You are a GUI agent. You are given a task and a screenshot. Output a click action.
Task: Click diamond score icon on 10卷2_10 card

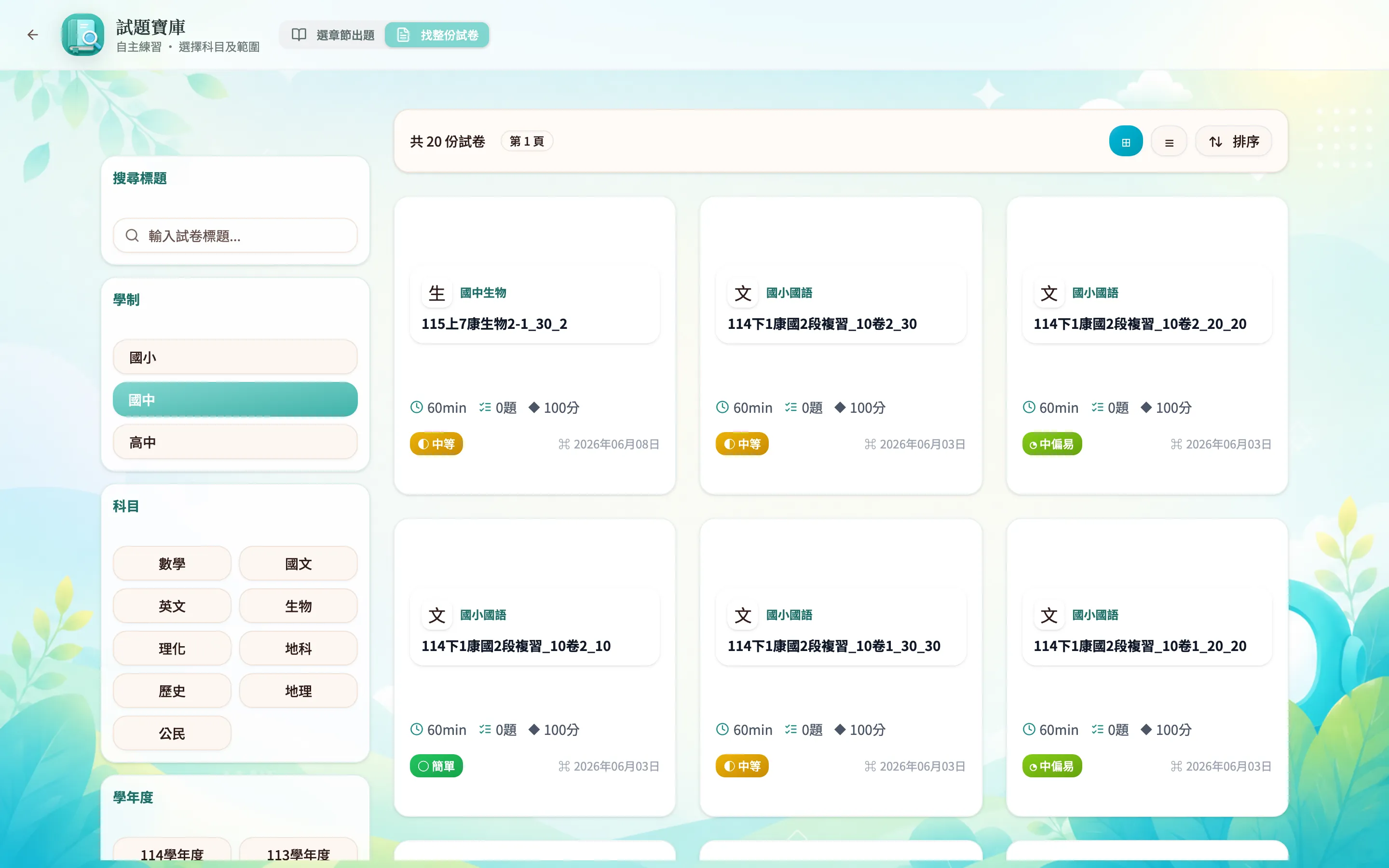[x=534, y=729]
